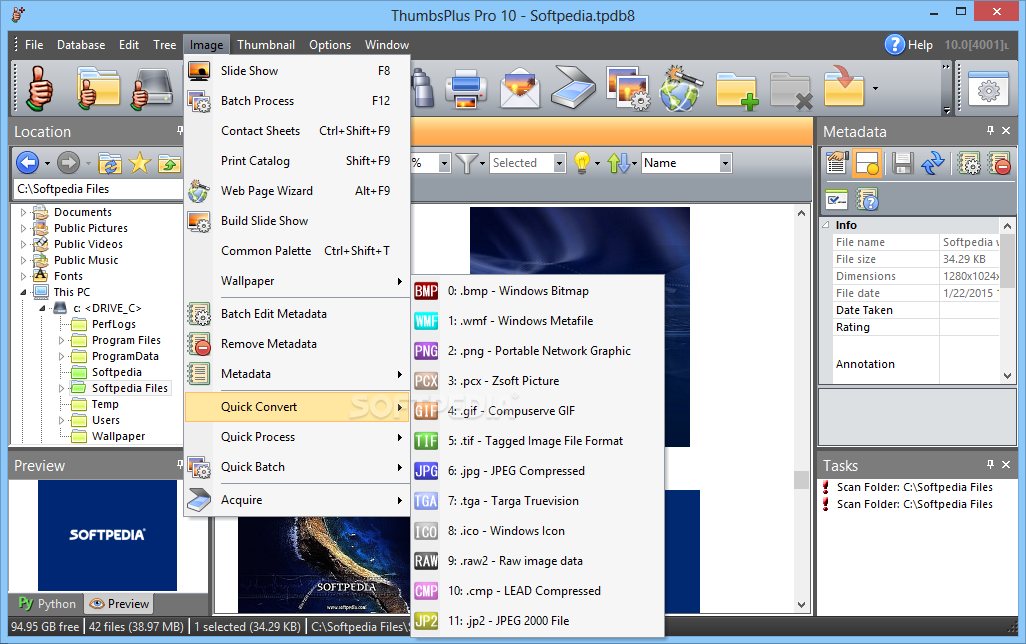Click the new folder plus icon

point(737,90)
